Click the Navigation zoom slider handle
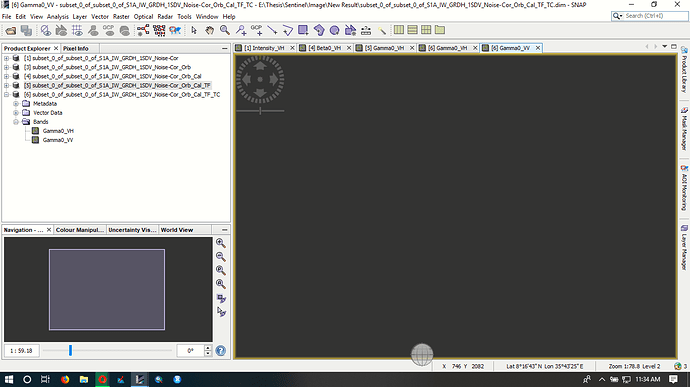This screenshot has width=690, height=387. pos(70,350)
